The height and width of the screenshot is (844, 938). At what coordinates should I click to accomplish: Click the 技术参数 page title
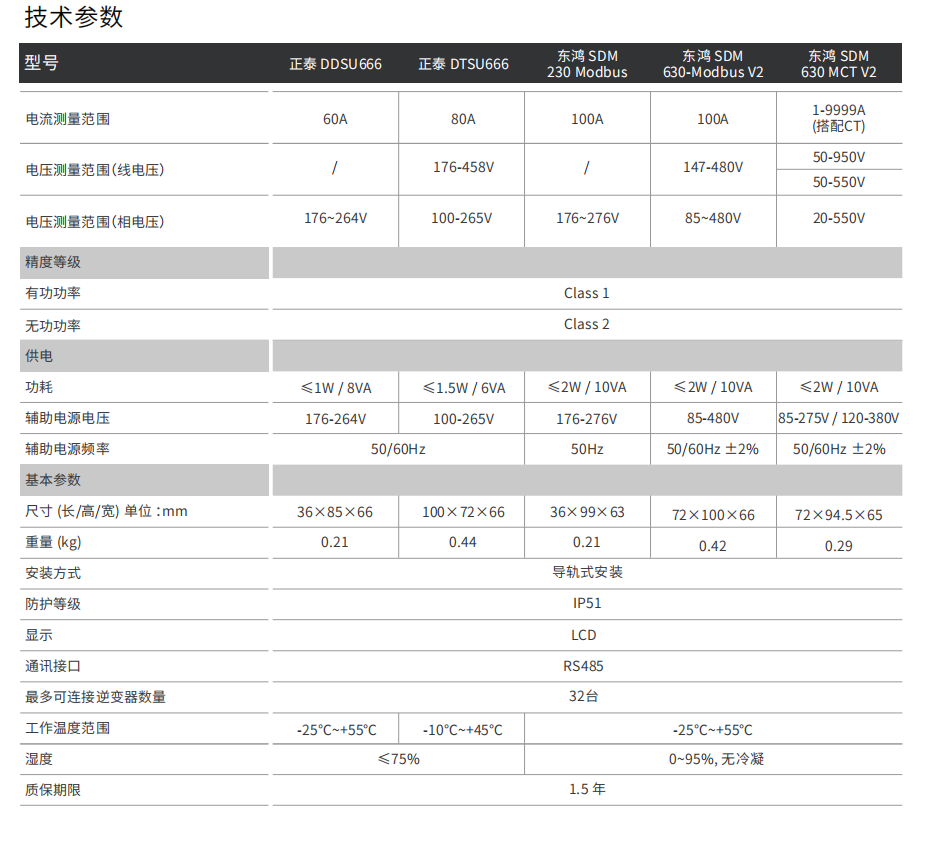click(74, 17)
